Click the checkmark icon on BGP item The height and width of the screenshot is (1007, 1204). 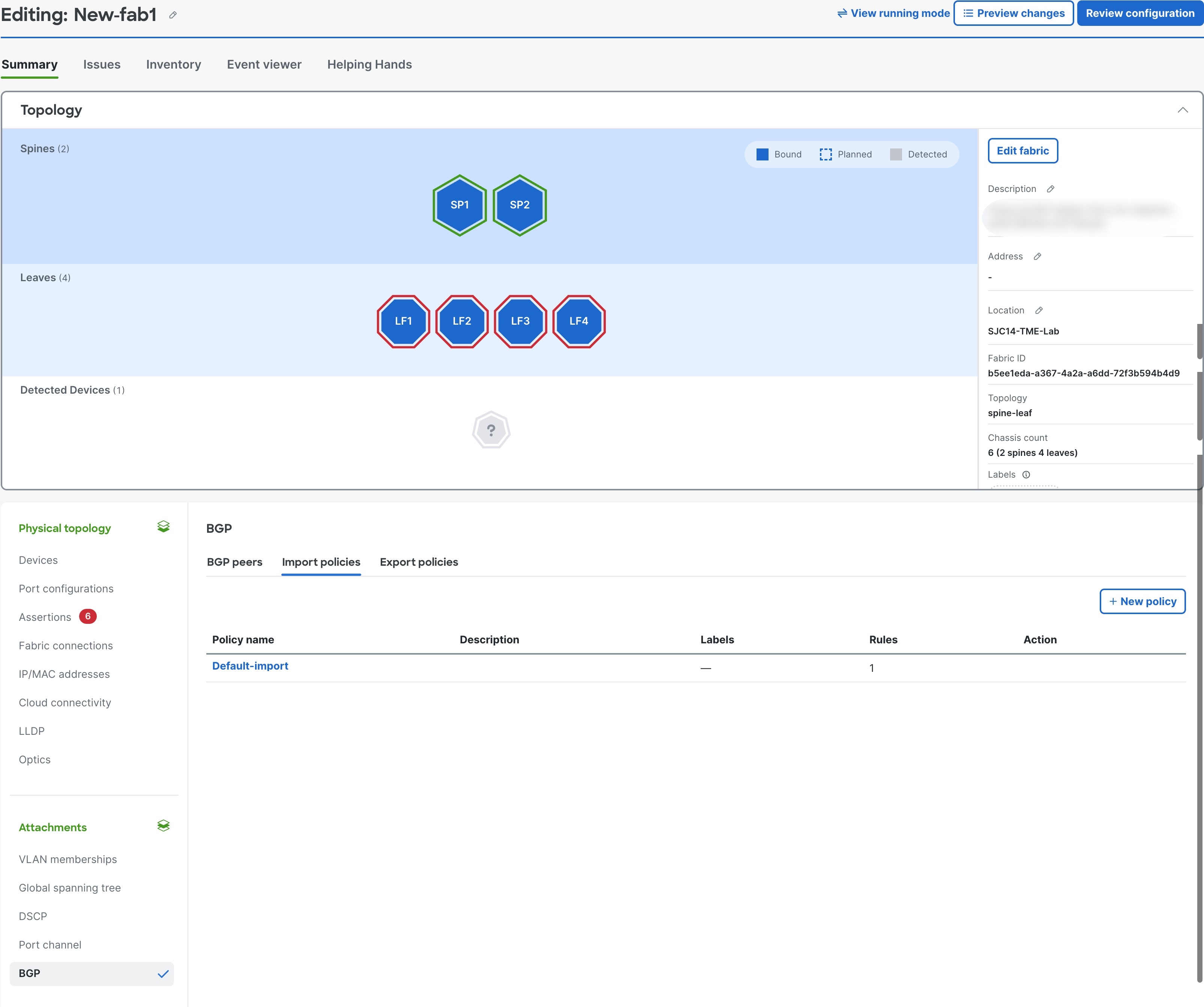click(163, 974)
